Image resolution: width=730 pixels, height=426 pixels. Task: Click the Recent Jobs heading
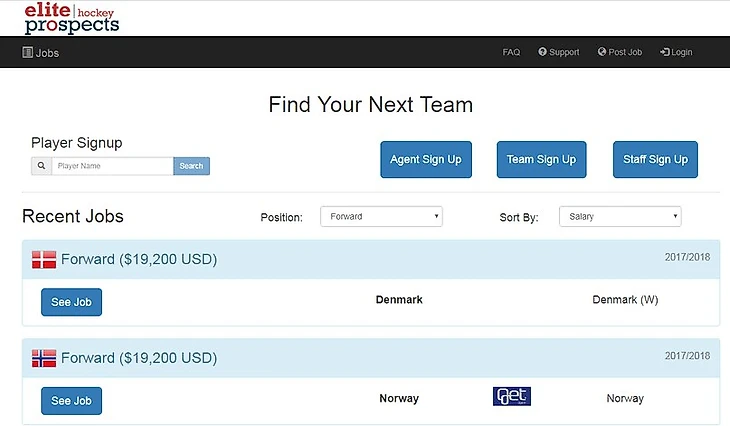coord(73,216)
